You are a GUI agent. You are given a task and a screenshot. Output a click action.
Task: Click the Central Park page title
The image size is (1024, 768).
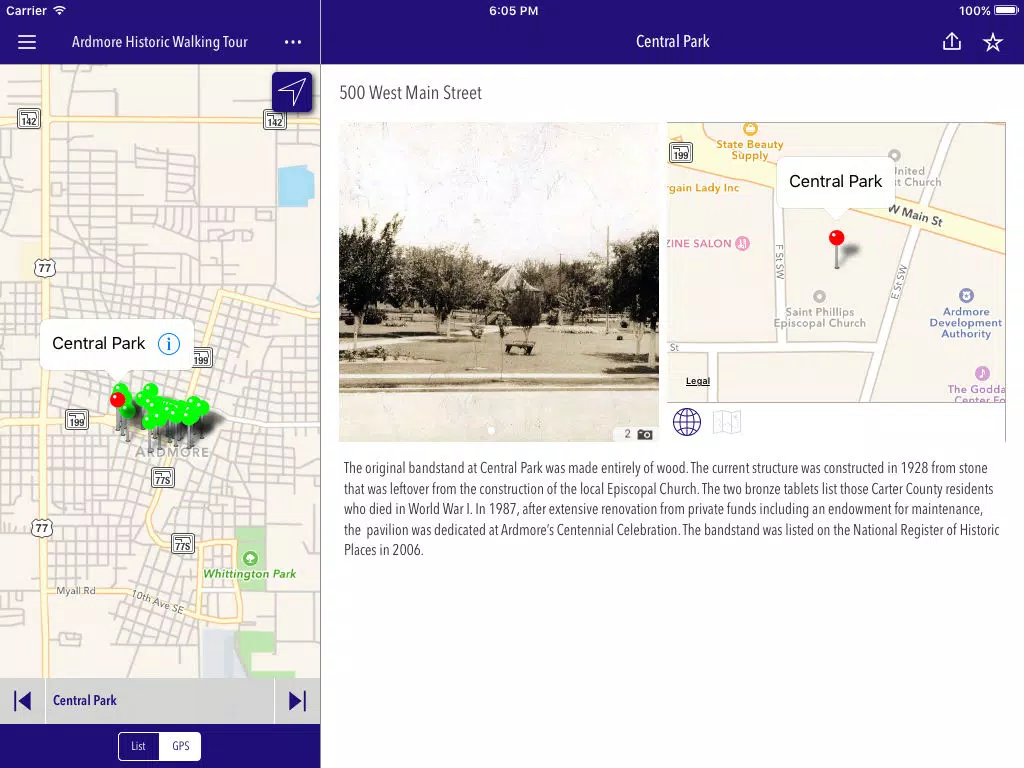pos(673,42)
